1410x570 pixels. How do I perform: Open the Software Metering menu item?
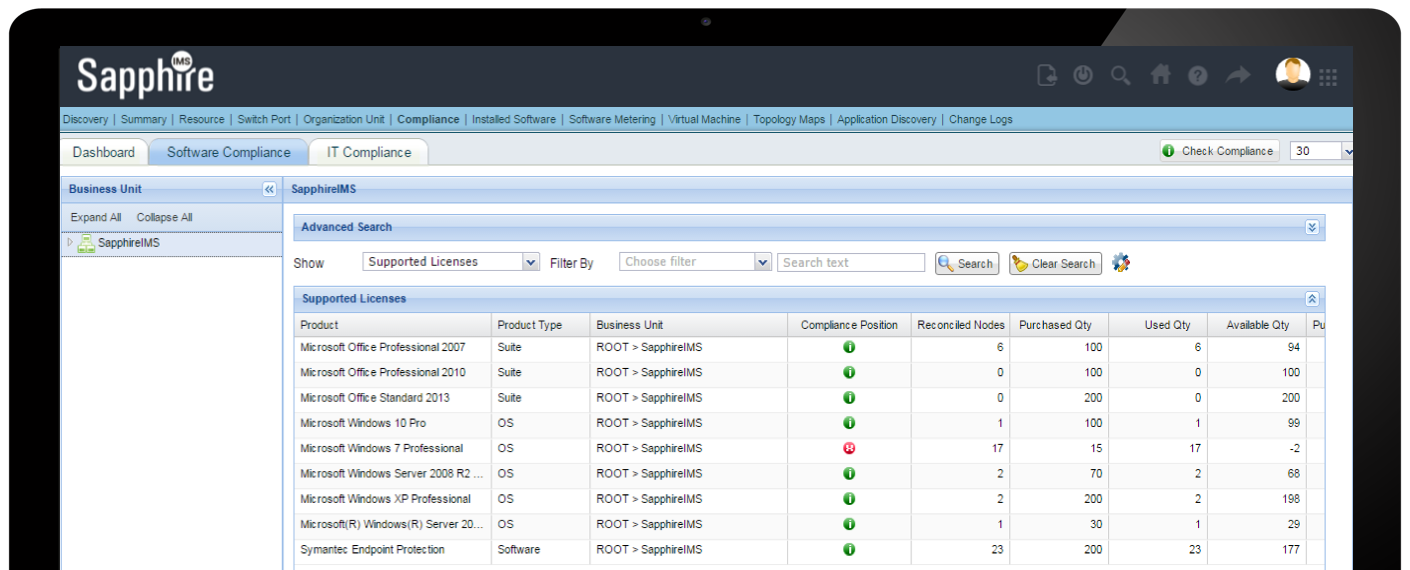(x=612, y=119)
